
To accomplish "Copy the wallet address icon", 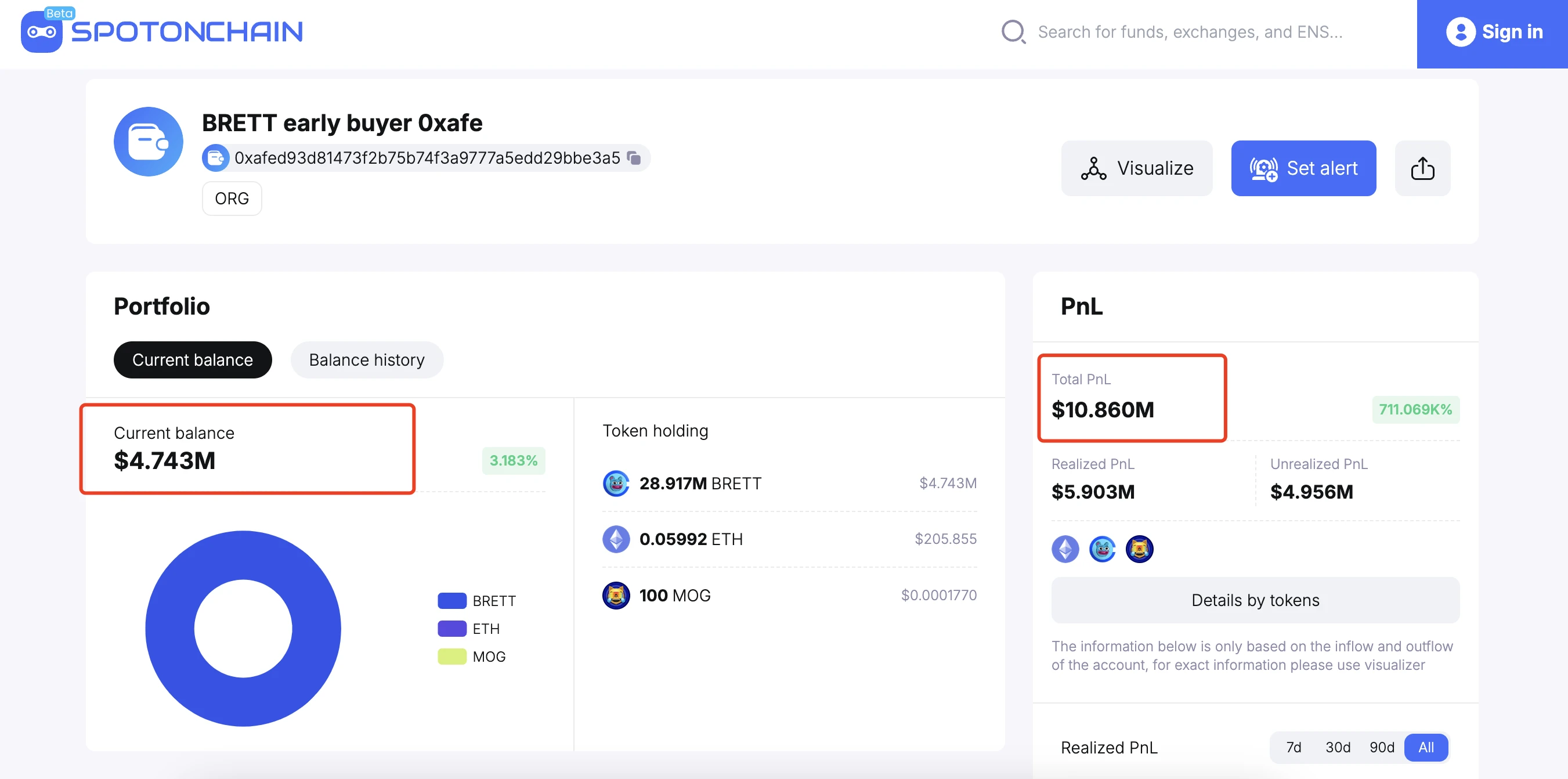I will pyautogui.click(x=634, y=158).
